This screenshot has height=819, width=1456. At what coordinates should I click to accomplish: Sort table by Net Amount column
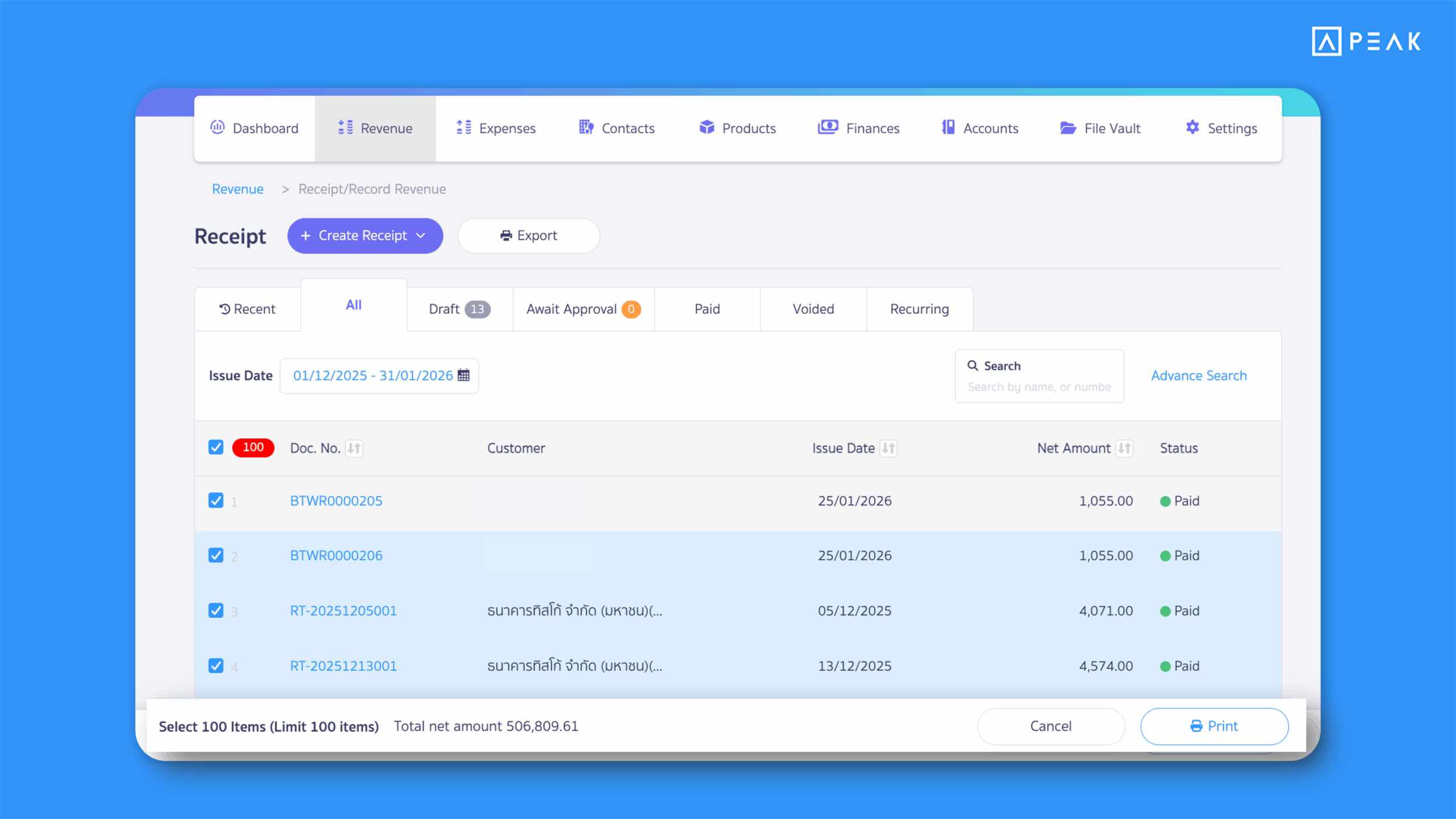pos(1126,448)
